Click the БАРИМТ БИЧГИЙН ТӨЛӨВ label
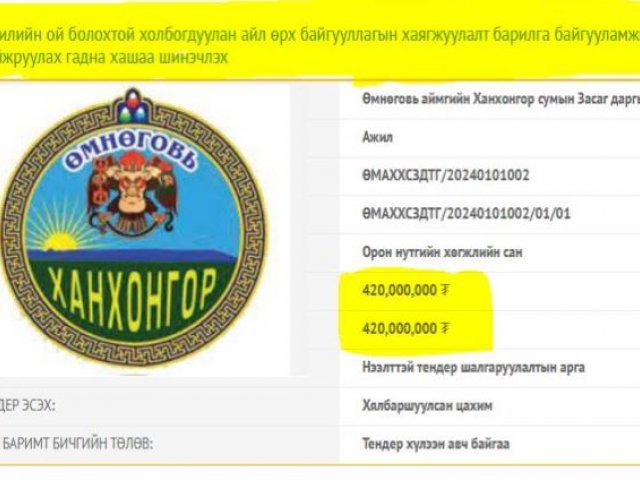 coord(77,443)
